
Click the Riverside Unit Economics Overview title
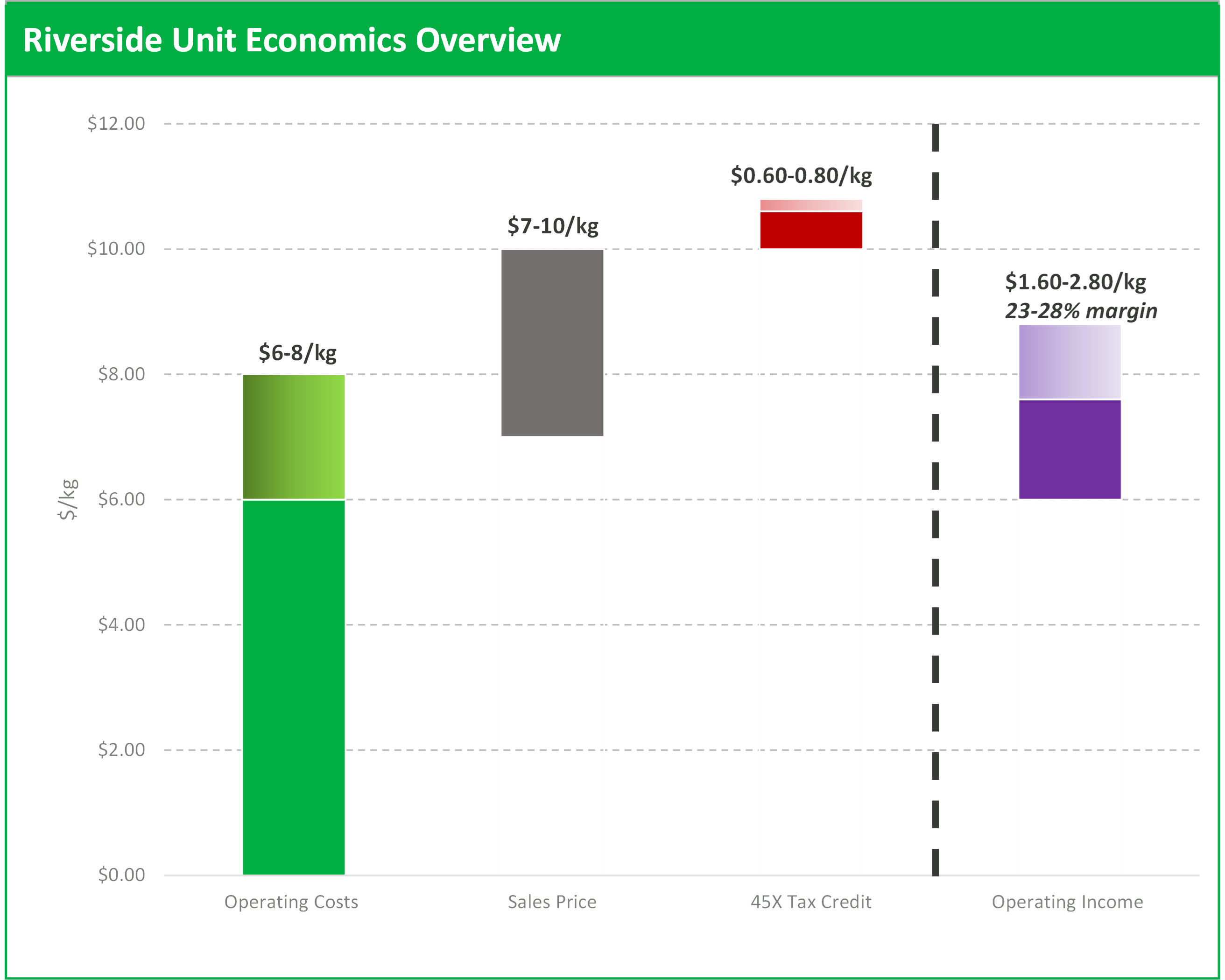pos(291,40)
